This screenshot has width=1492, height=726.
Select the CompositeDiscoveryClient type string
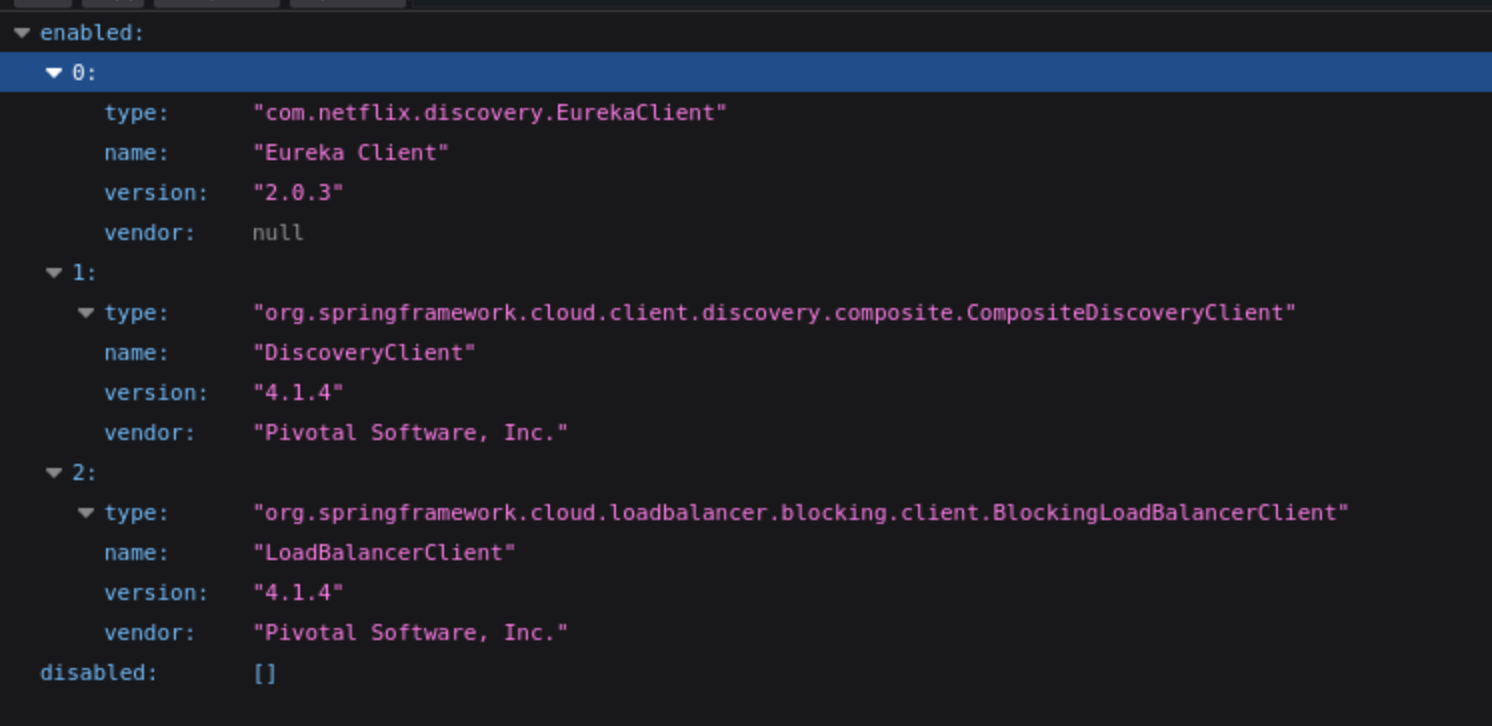(774, 313)
